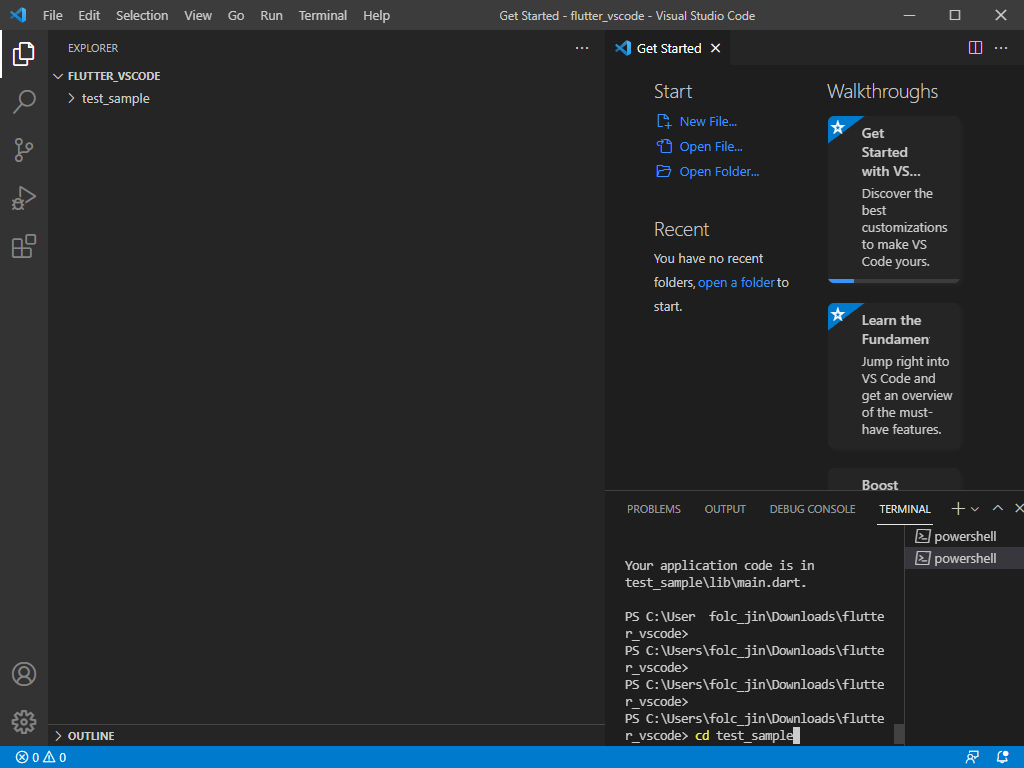1024x768 pixels.
Task: Open the File menu
Action: coord(52,15)
